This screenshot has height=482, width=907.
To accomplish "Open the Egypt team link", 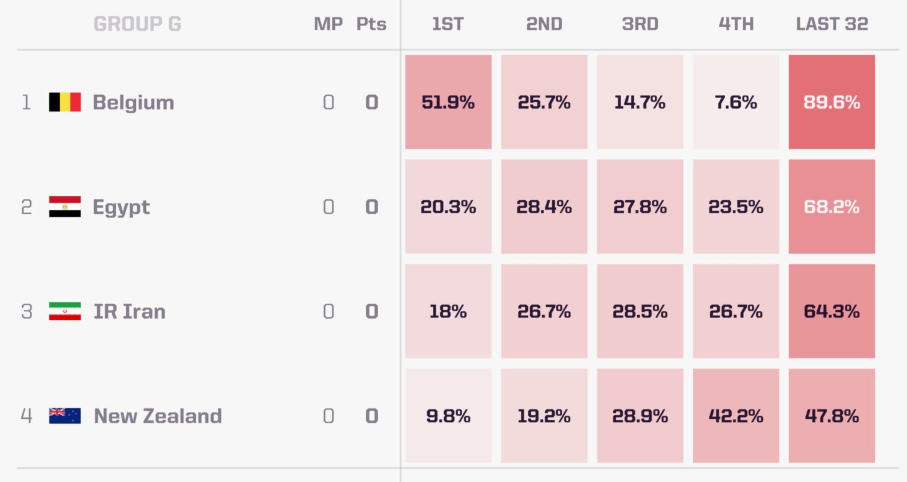I will click(121, 207).
